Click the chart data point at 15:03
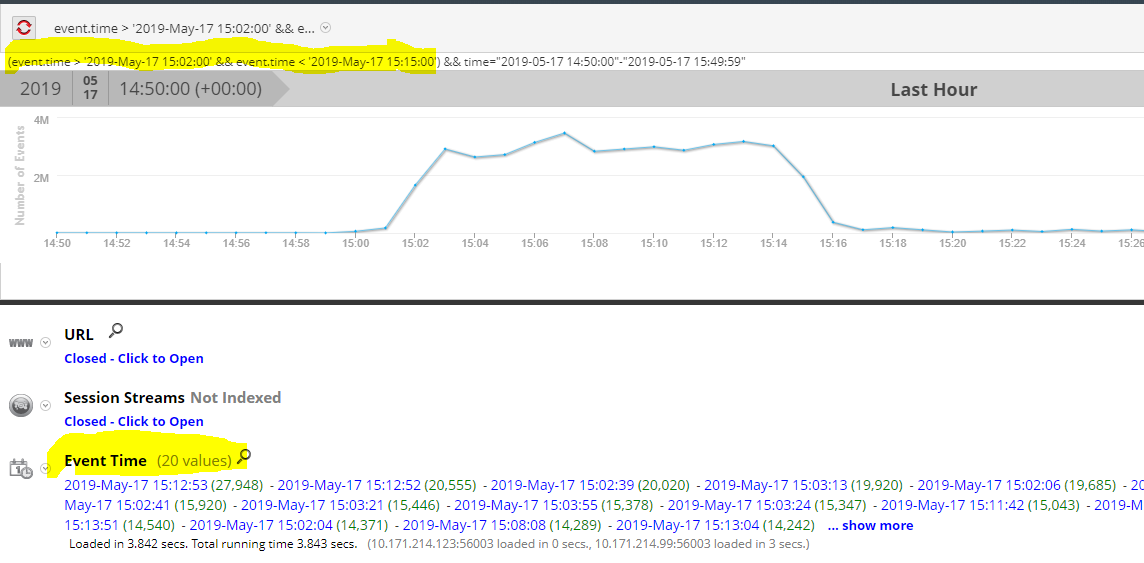This screenshot has width=1144, height=563. (445, 150)
